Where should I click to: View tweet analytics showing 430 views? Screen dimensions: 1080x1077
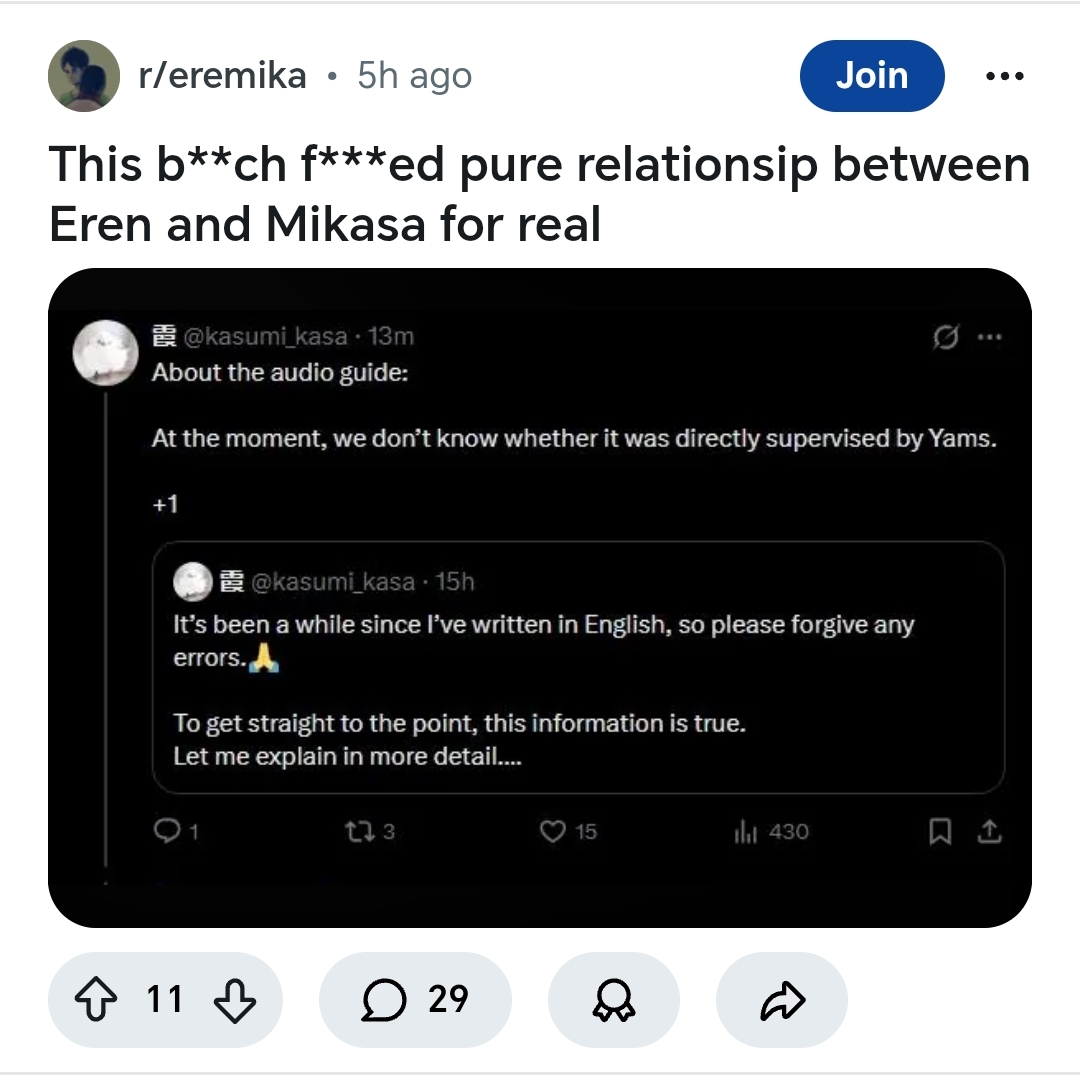747,831
